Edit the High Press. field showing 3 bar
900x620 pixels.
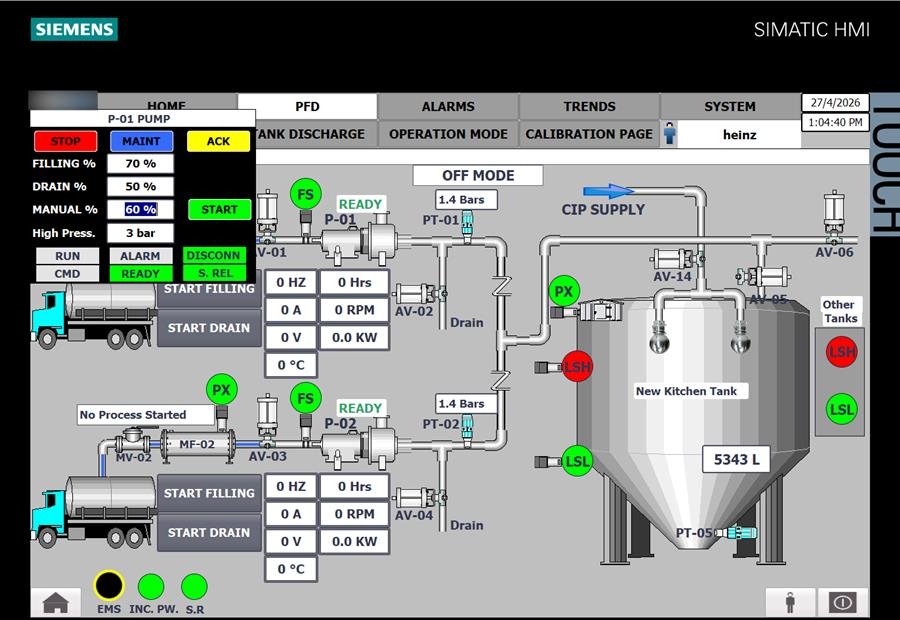(141, 233)
